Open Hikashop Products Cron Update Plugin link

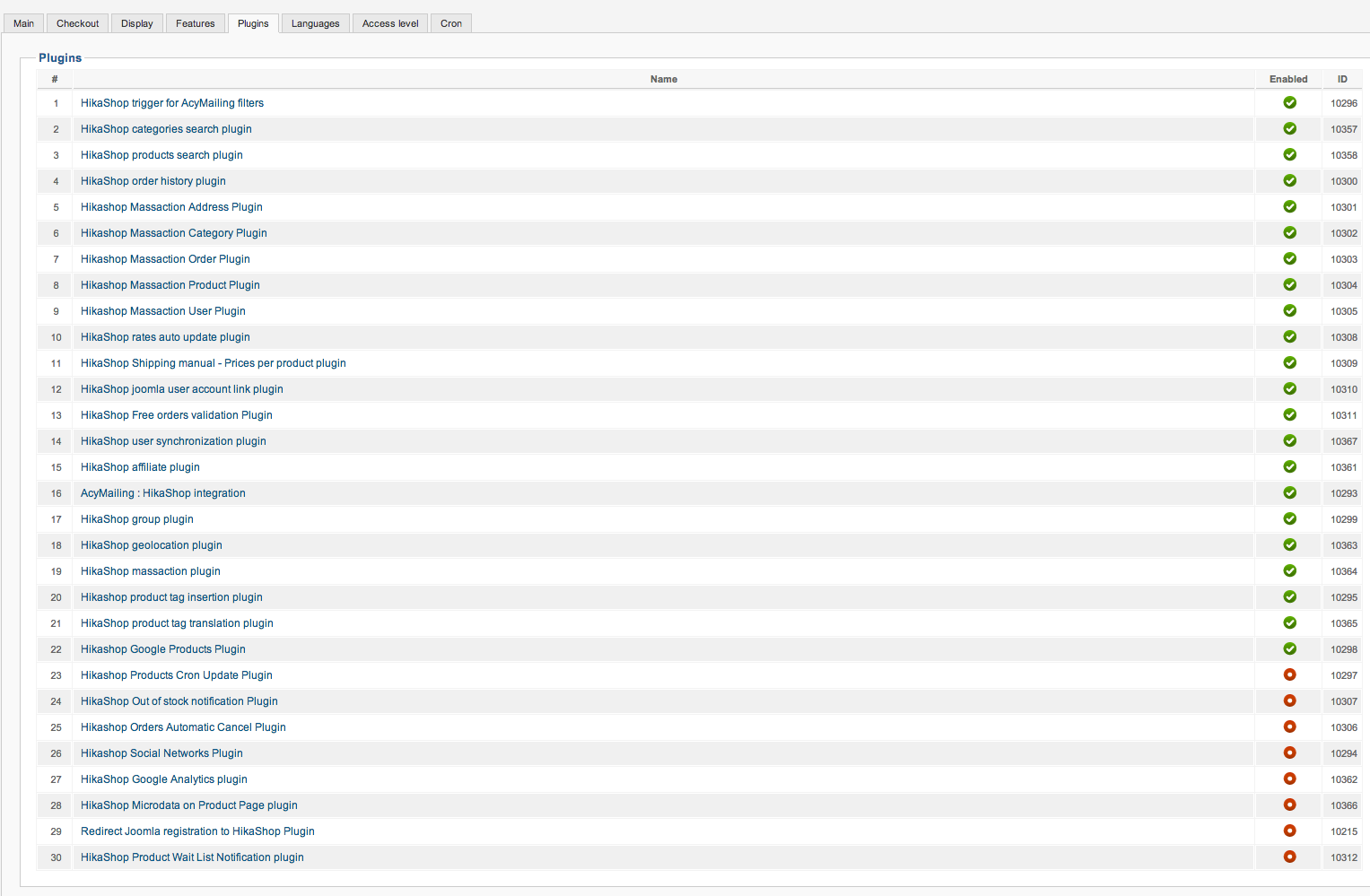click(177, 675)
